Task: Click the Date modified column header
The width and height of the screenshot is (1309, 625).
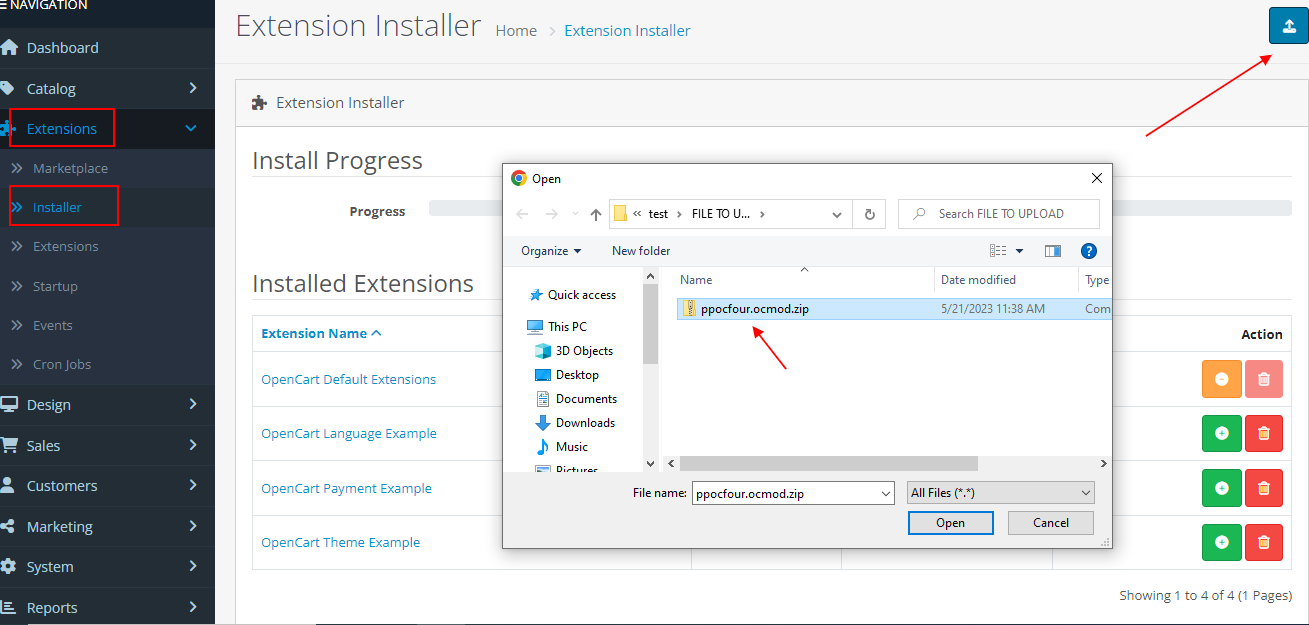Action: pyautogui.click(x=1007, y=280)
